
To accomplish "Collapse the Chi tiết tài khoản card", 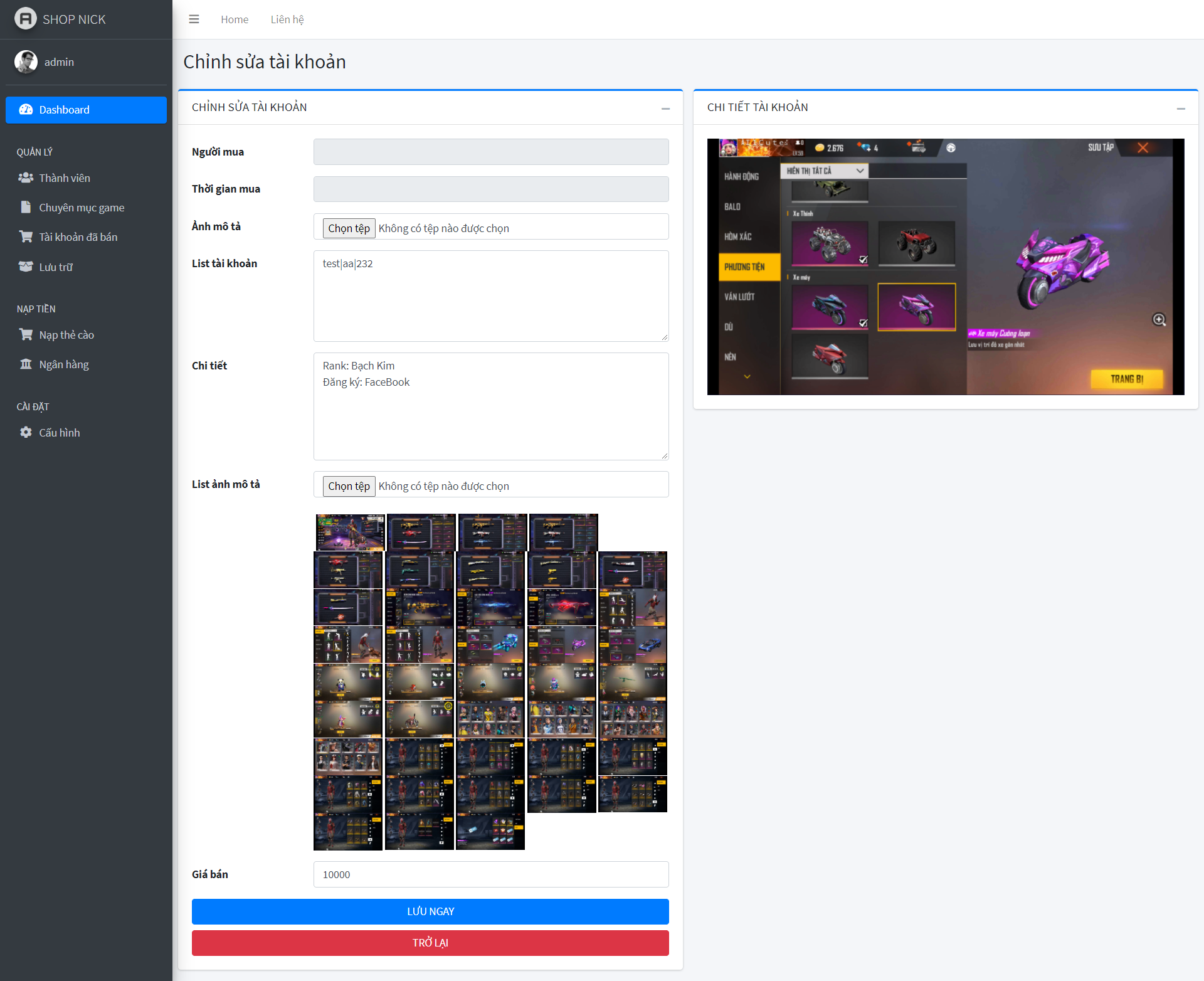I will click(x=1181, y=108).
